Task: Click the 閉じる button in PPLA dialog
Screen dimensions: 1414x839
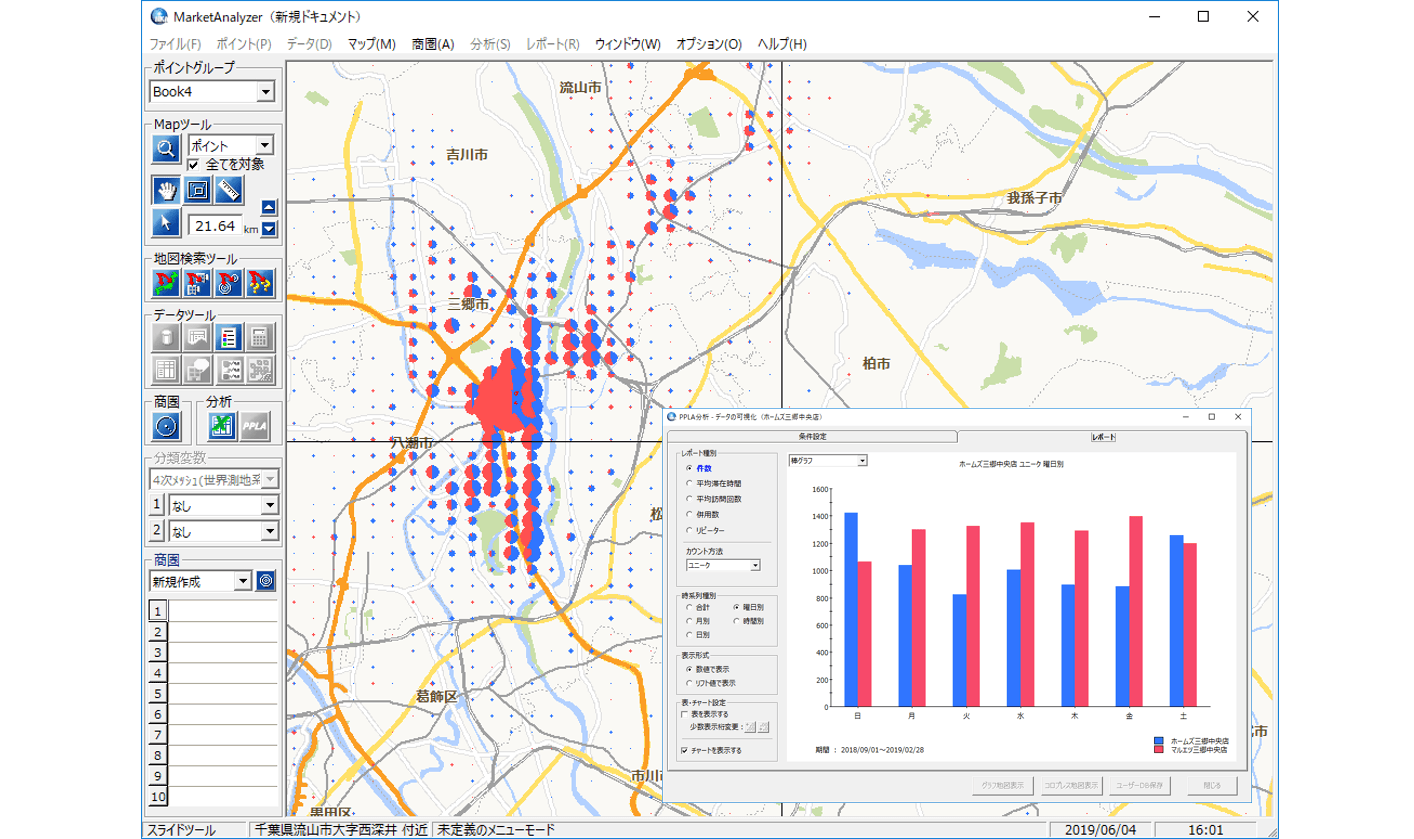Action: [x=1212, y=786]
